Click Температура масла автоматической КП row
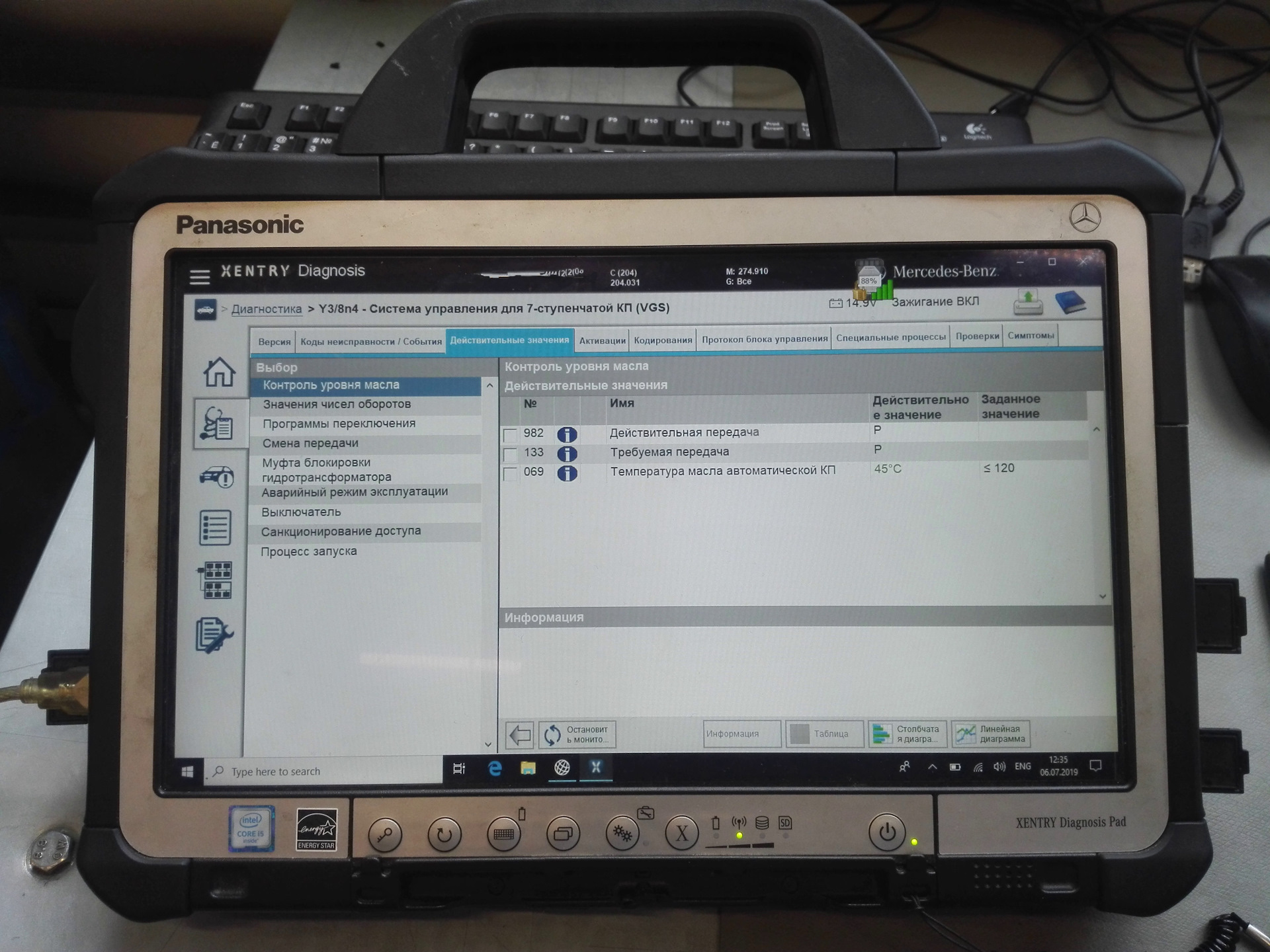The image size is (1270, 952). (794, 472)
